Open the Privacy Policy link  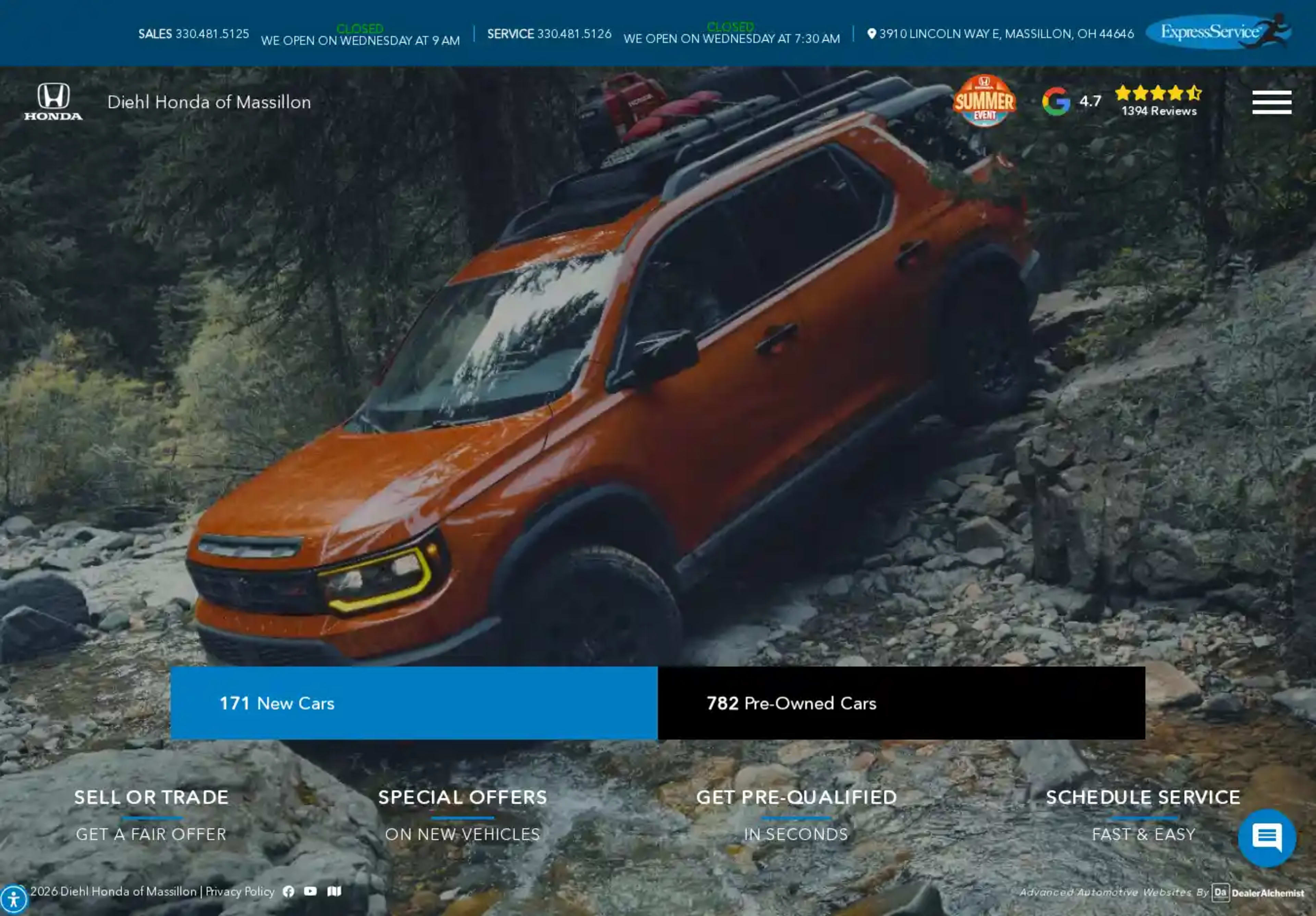(240, 891)
